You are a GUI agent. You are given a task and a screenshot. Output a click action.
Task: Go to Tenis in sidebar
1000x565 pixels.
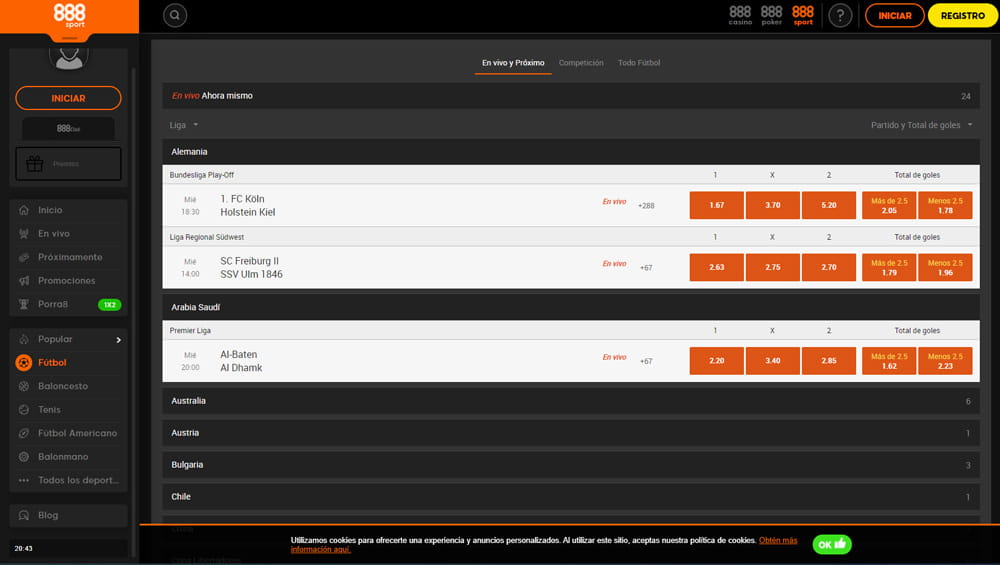49,409
